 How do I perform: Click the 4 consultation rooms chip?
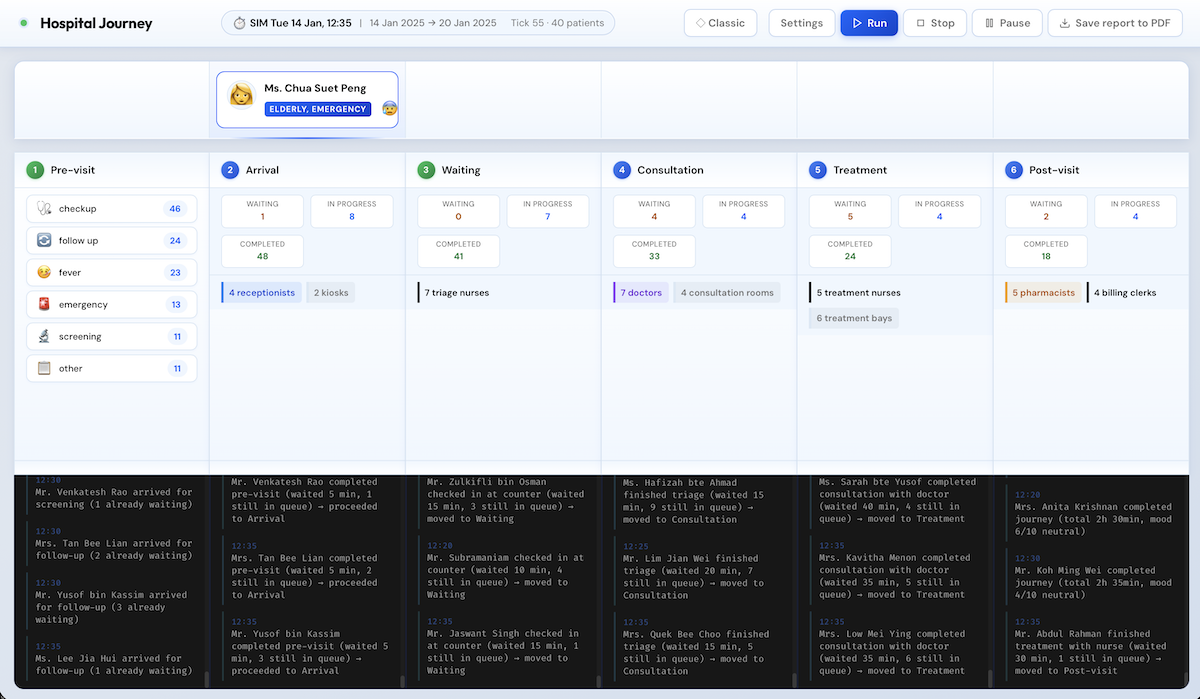pyautogui.click(x=727, y=293)
